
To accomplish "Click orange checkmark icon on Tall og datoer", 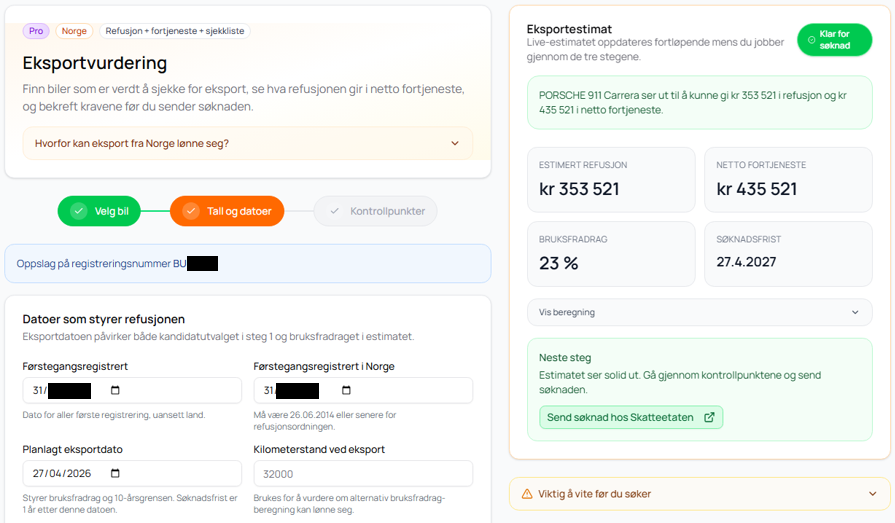I will 190,211.
